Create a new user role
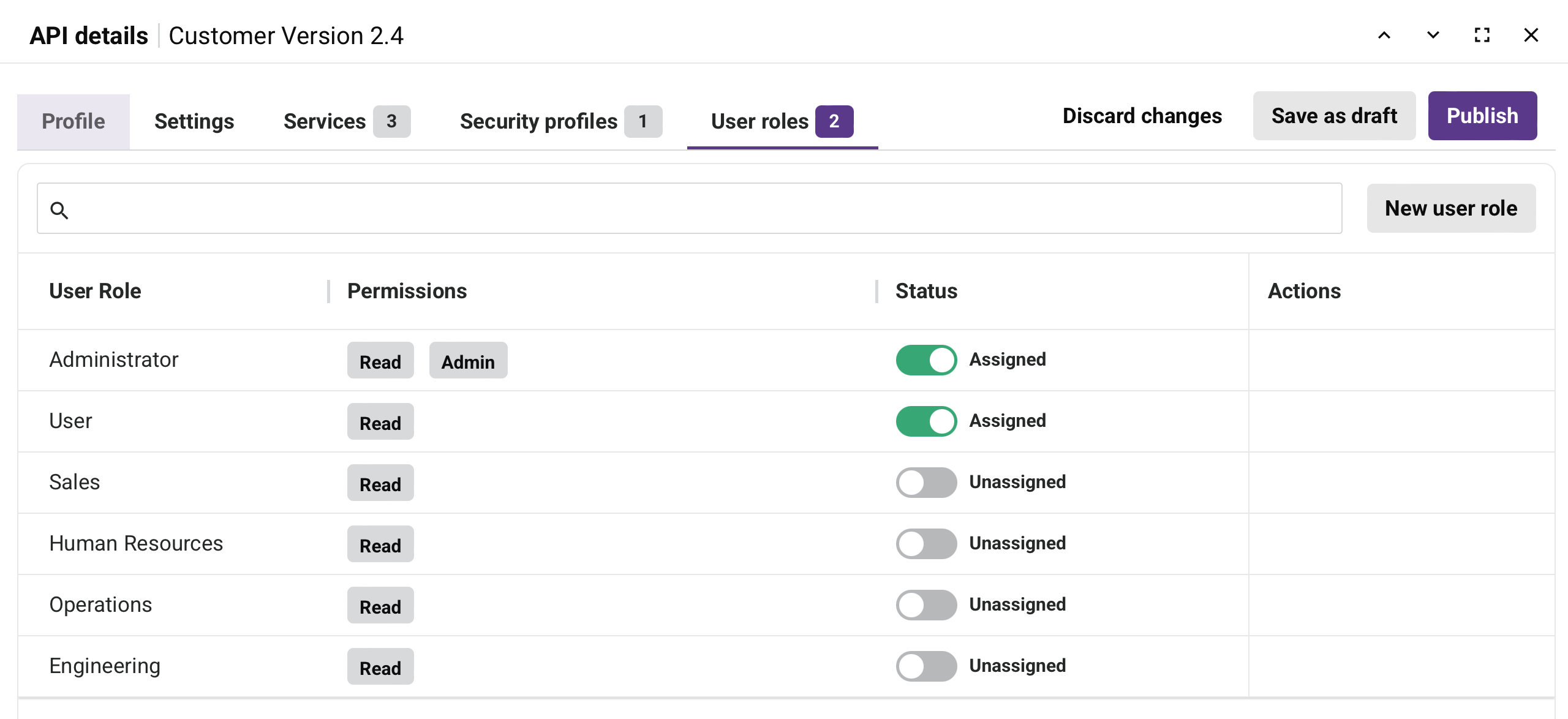Image resolution: width=1568 pixels, height=719 pixels. 1451,208
